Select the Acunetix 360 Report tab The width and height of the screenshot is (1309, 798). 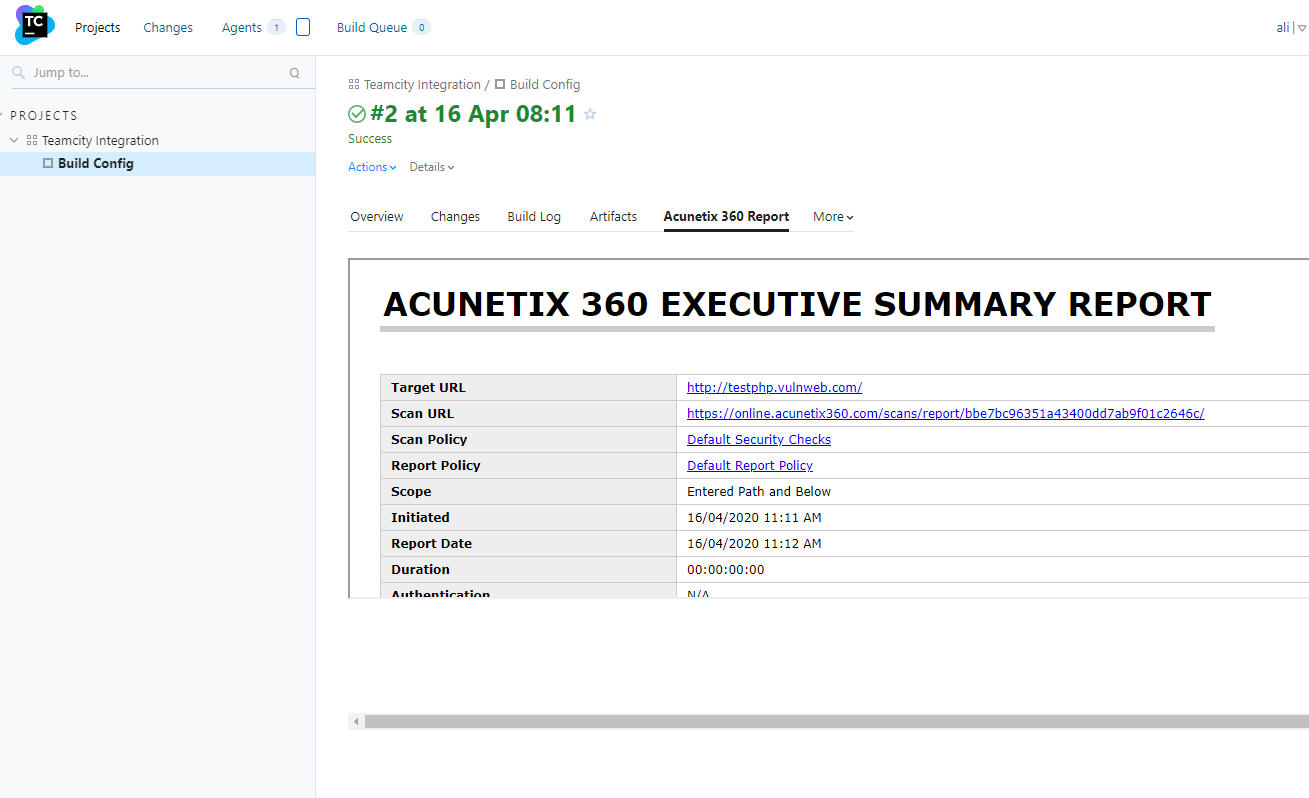(x=726, y=217)
